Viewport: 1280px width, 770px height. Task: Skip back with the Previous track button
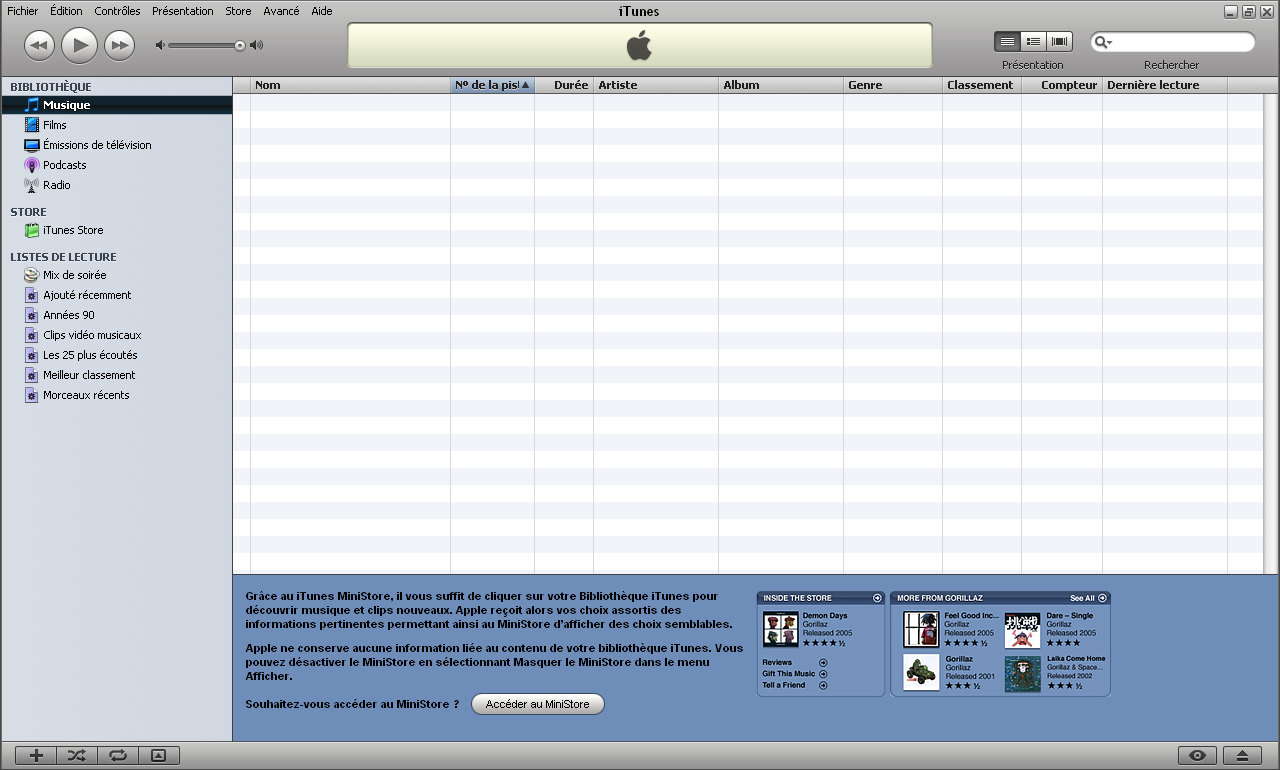point(39,45)
